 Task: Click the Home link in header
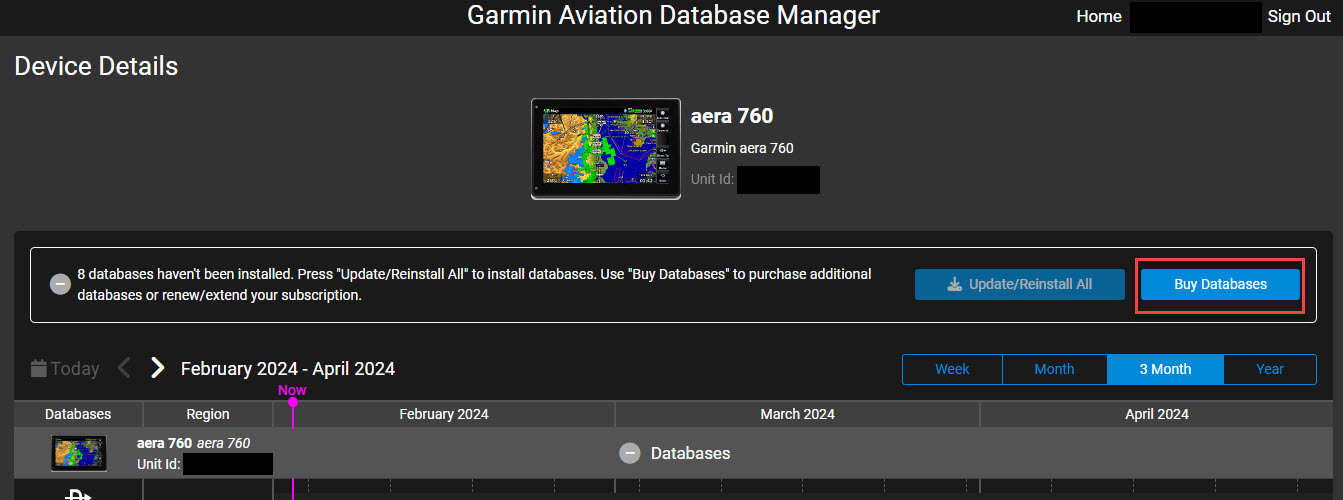pyautogui.click(x=1098, y=16)
